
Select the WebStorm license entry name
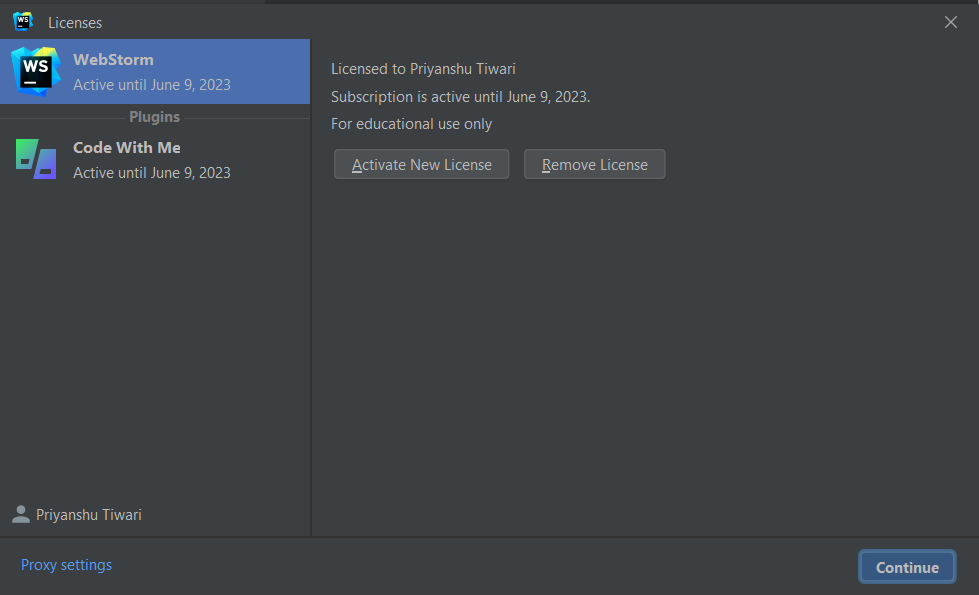pos(113,60)
